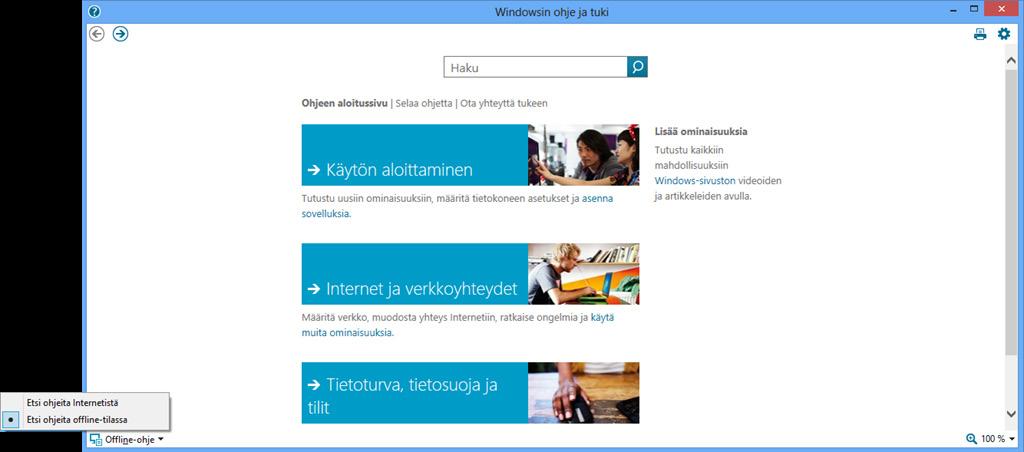The height and width of the screenshot is (452, 1024).
Task: Open Tietoturva, tietosuoja ja tilit banner
Action: pos(415,393)
